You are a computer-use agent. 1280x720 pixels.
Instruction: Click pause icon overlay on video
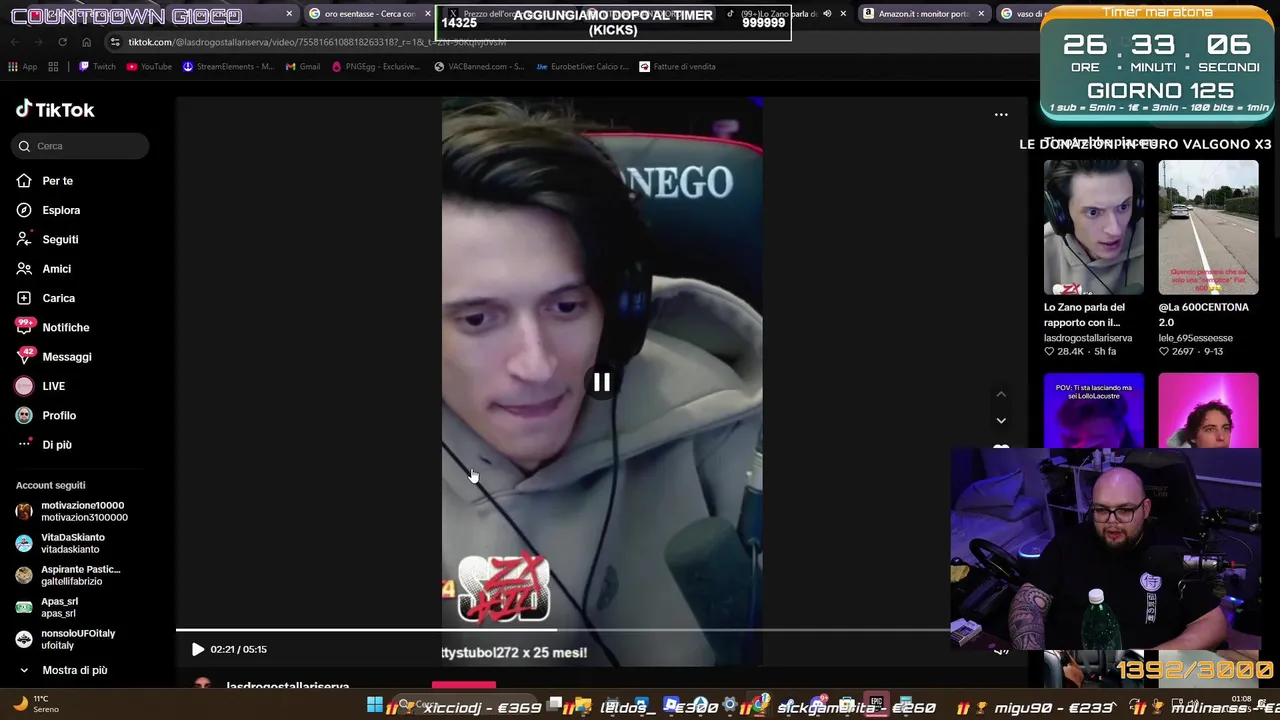(x=602, y=382)
